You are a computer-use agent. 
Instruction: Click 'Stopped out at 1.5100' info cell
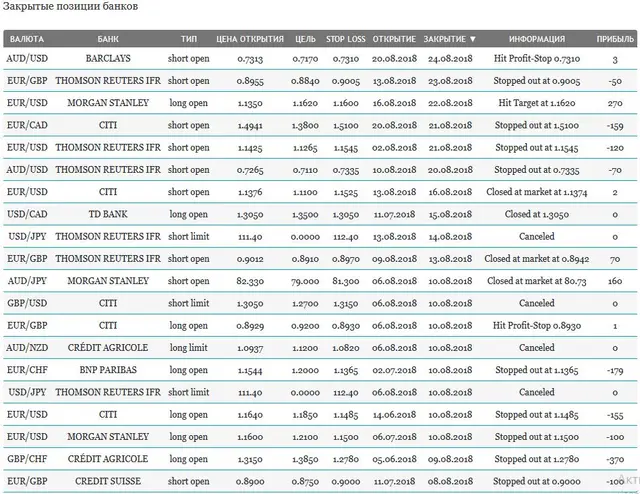[x=537, y=125]
